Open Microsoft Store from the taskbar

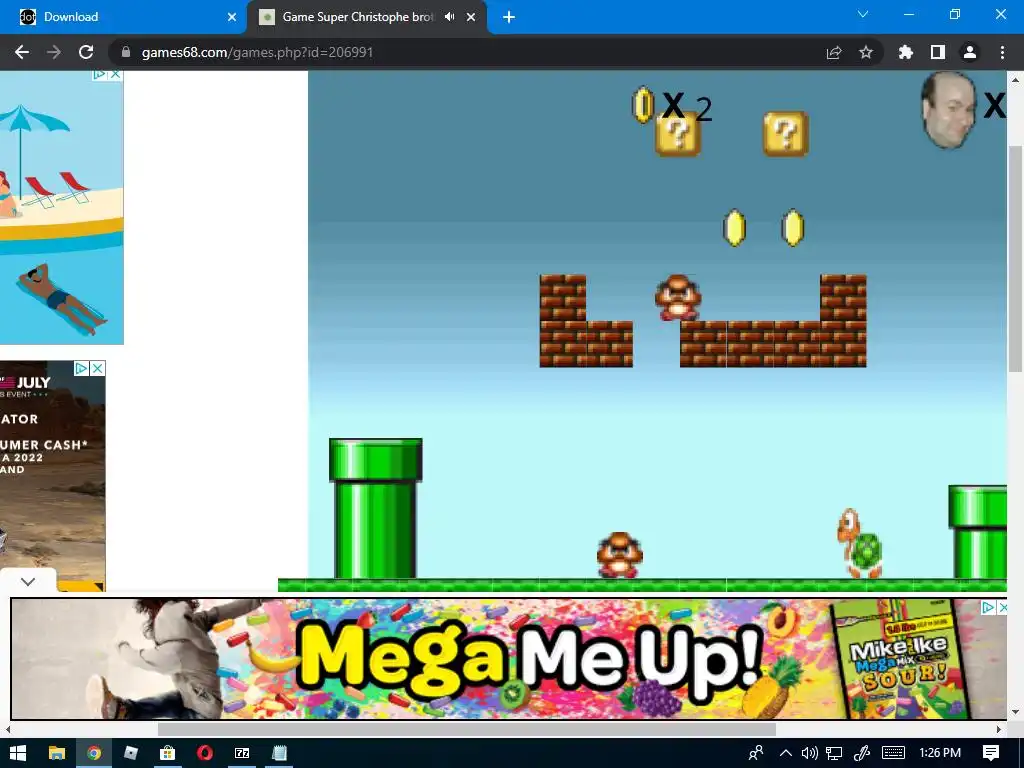pyautogui.click(x=168, y=753)
